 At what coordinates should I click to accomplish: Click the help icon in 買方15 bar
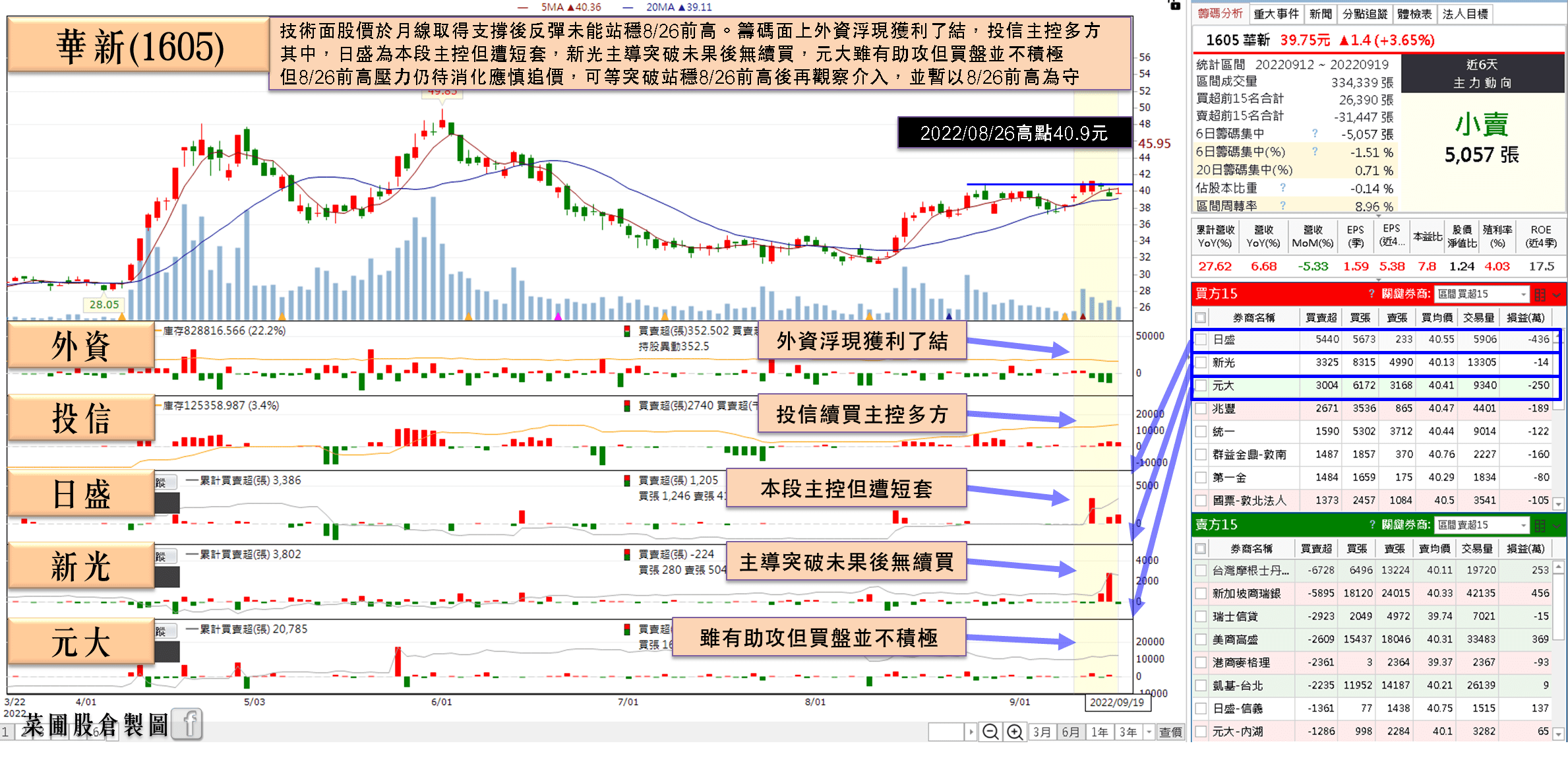(1372, 294)
